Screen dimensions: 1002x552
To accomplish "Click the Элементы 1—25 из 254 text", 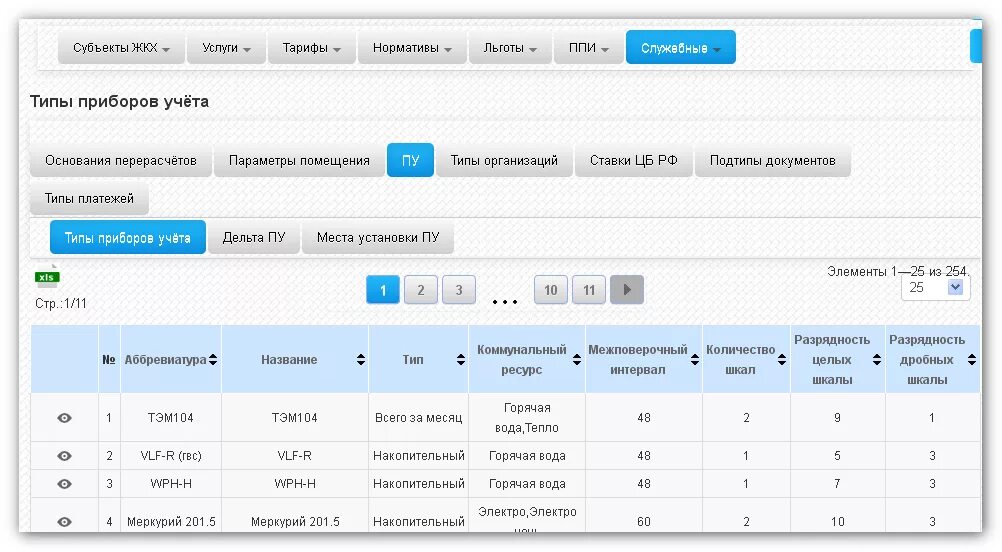I will click(898, 272).
